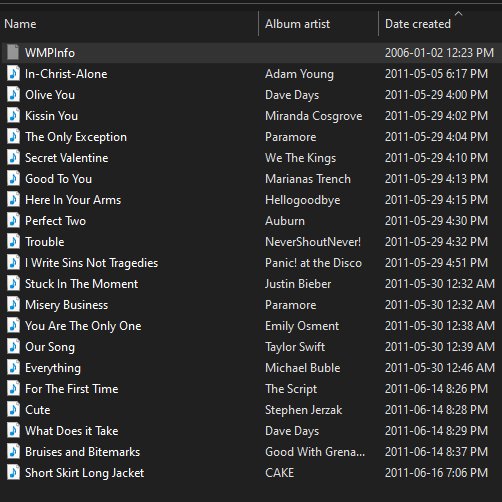Click the Michael Buble artist cell

click(x=303, y=368)
